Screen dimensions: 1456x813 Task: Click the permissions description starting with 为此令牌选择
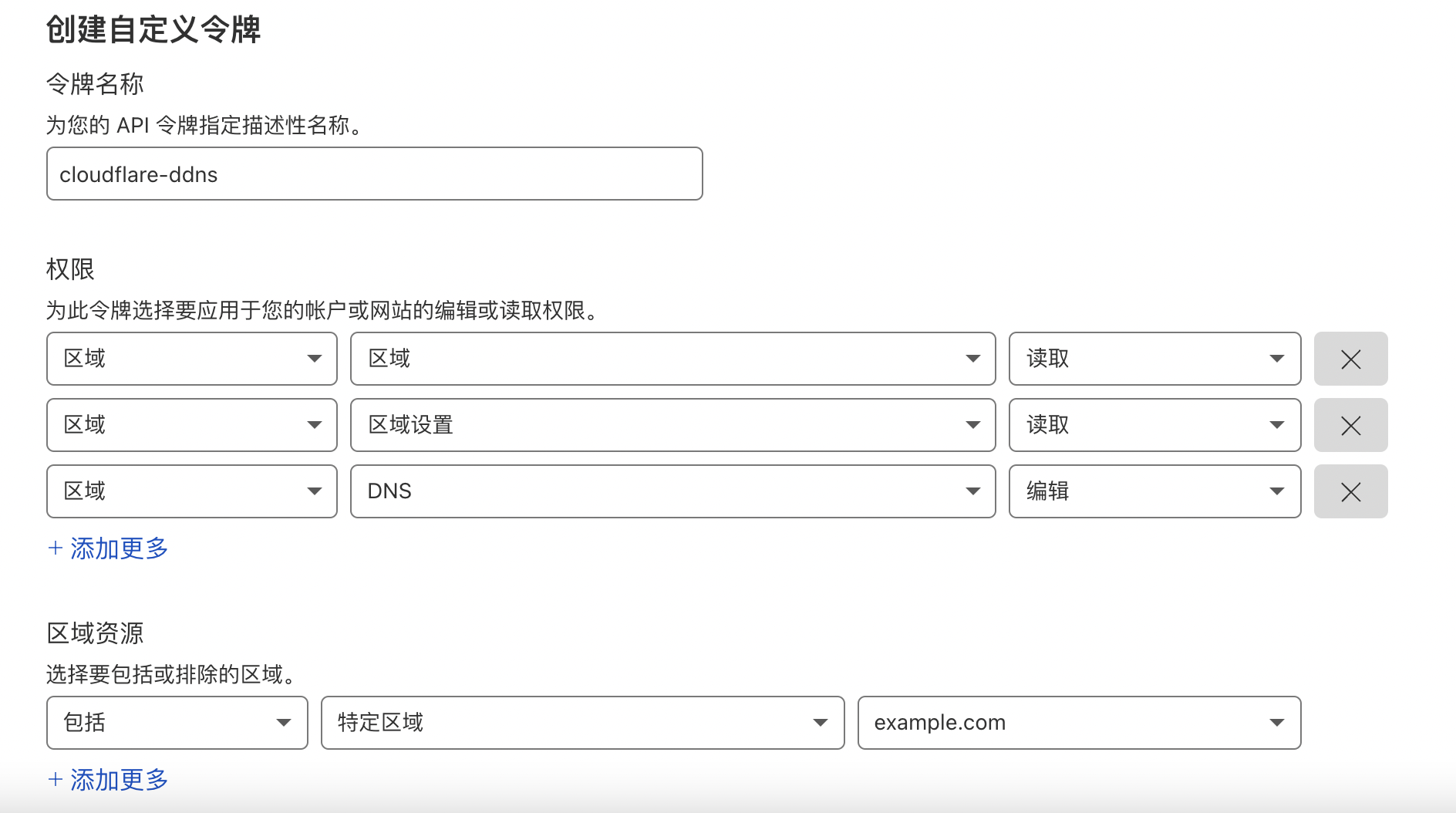(x=322, y=311)
